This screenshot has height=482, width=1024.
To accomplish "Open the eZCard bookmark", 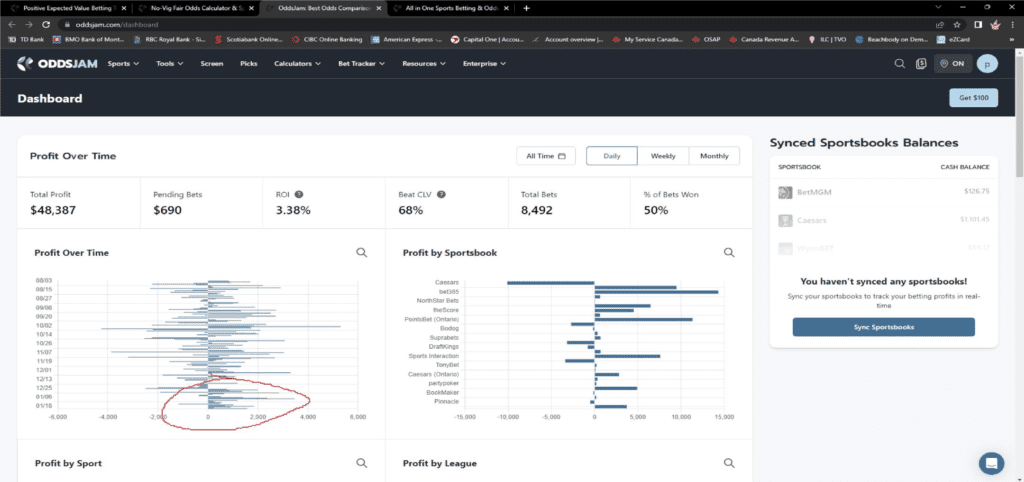I will pos(955,39).
